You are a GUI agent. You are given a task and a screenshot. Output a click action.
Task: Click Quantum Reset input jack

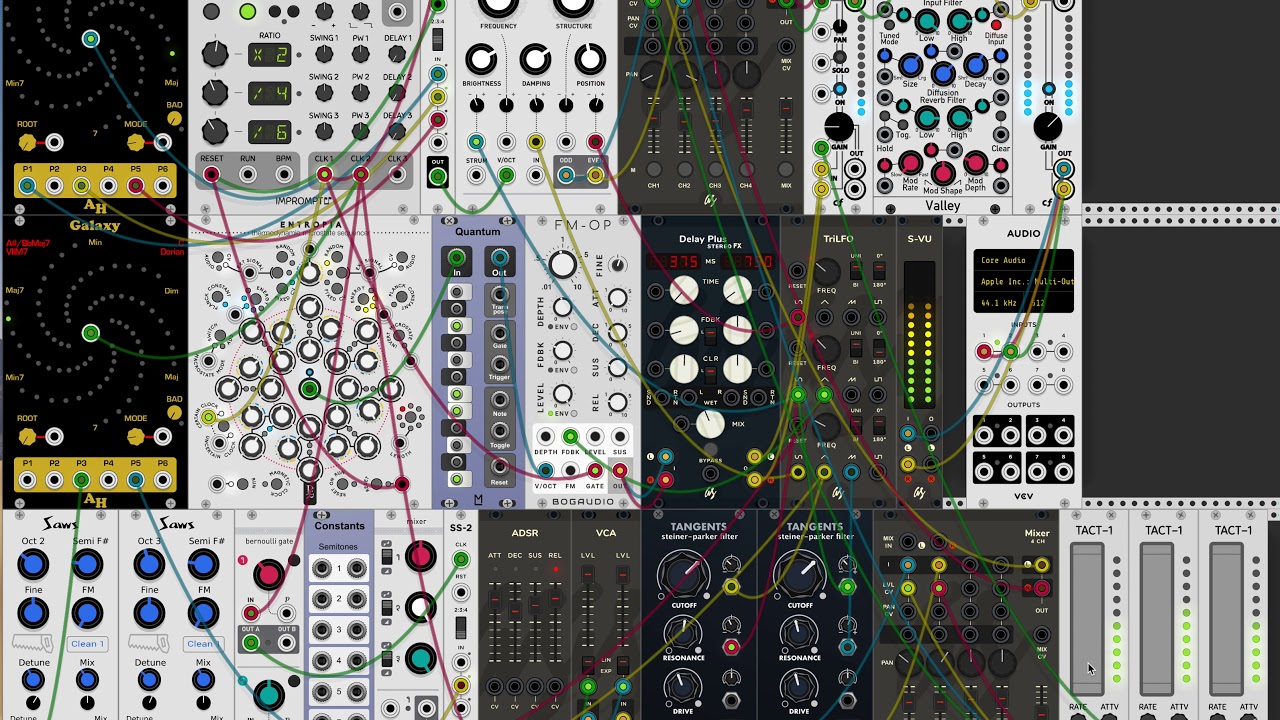(x=499, y=466)
